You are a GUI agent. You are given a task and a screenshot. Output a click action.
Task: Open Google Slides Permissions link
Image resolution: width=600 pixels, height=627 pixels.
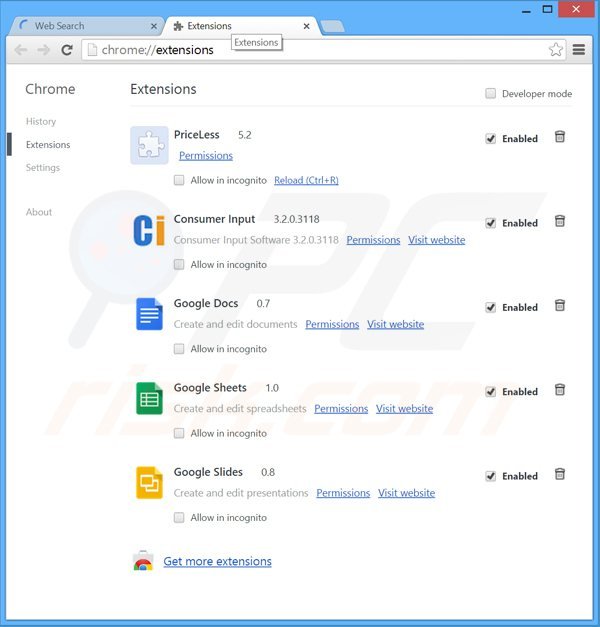click(343, 493)
